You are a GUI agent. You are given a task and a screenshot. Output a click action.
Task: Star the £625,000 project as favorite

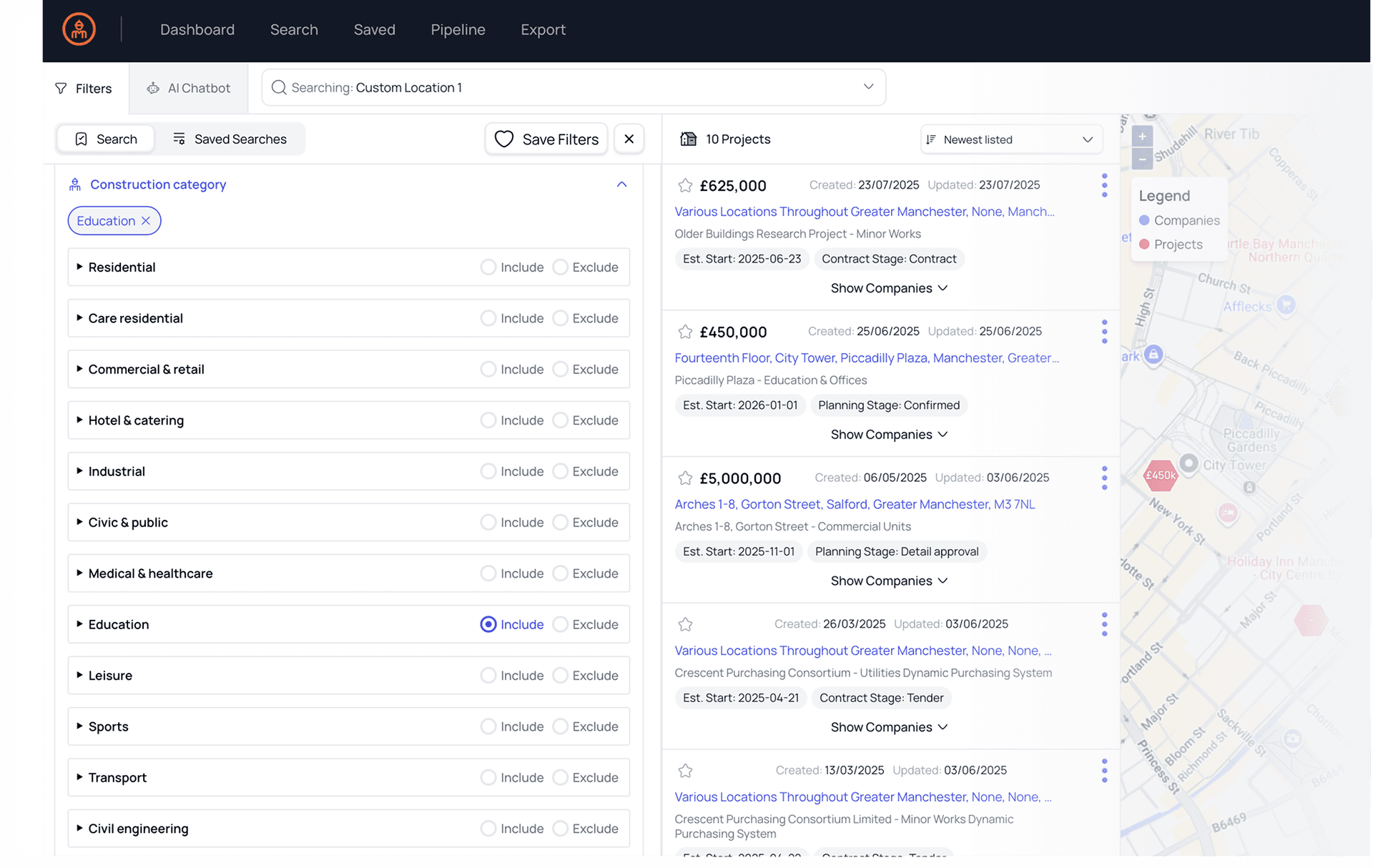click(x=685, y=186)
